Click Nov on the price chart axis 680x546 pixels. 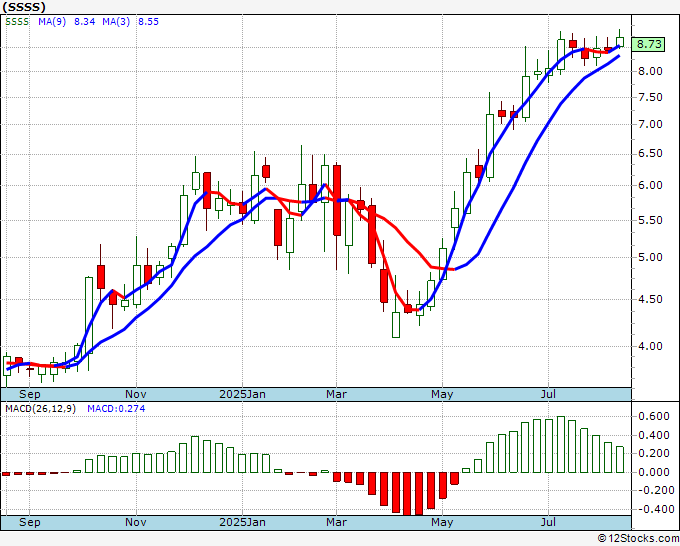[136, 394]
